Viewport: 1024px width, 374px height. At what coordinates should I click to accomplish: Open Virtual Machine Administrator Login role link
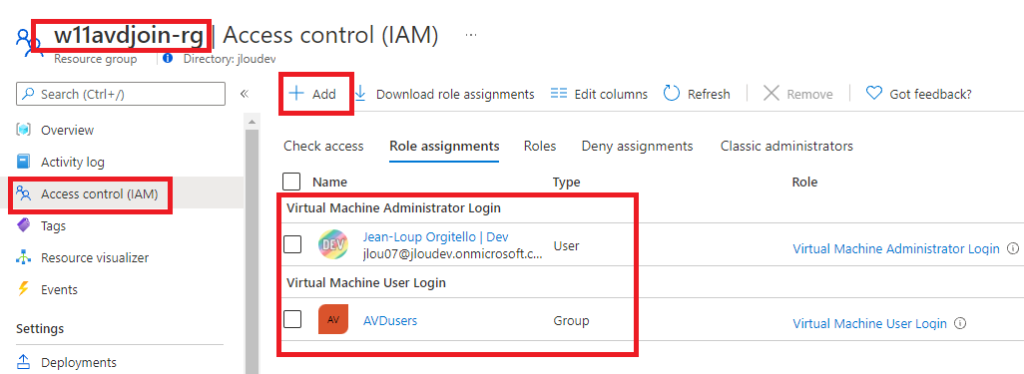pyautogui.click(x=896, y=249)
